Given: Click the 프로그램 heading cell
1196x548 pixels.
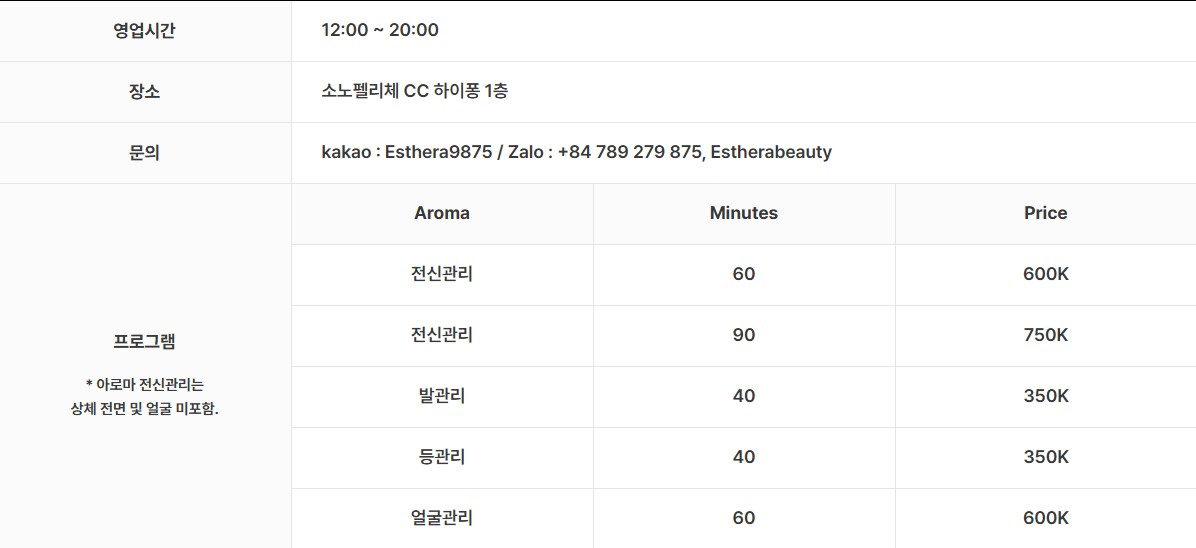Looking at the screenshot, I should [144, 341].
